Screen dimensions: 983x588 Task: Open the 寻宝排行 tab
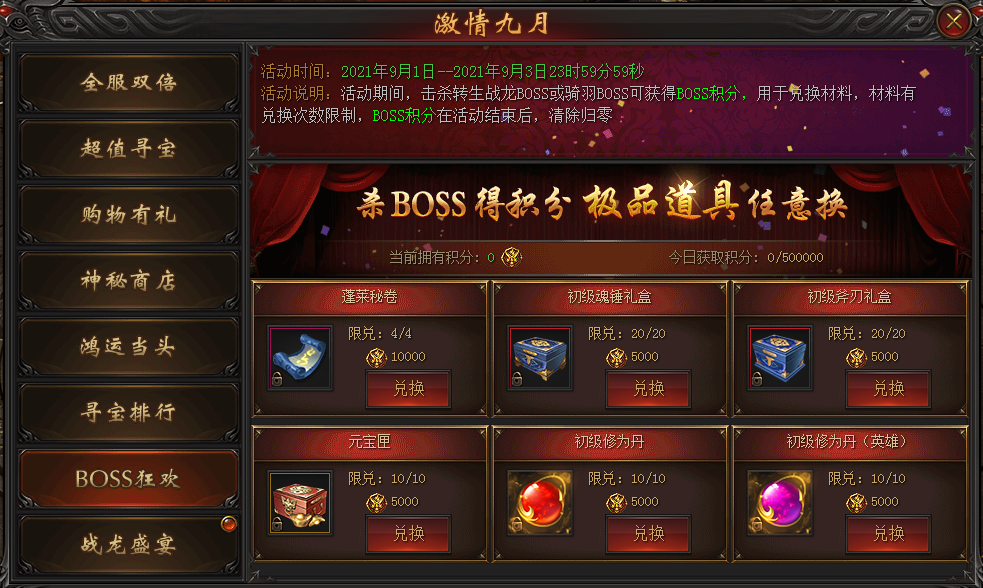click(129, 412)
